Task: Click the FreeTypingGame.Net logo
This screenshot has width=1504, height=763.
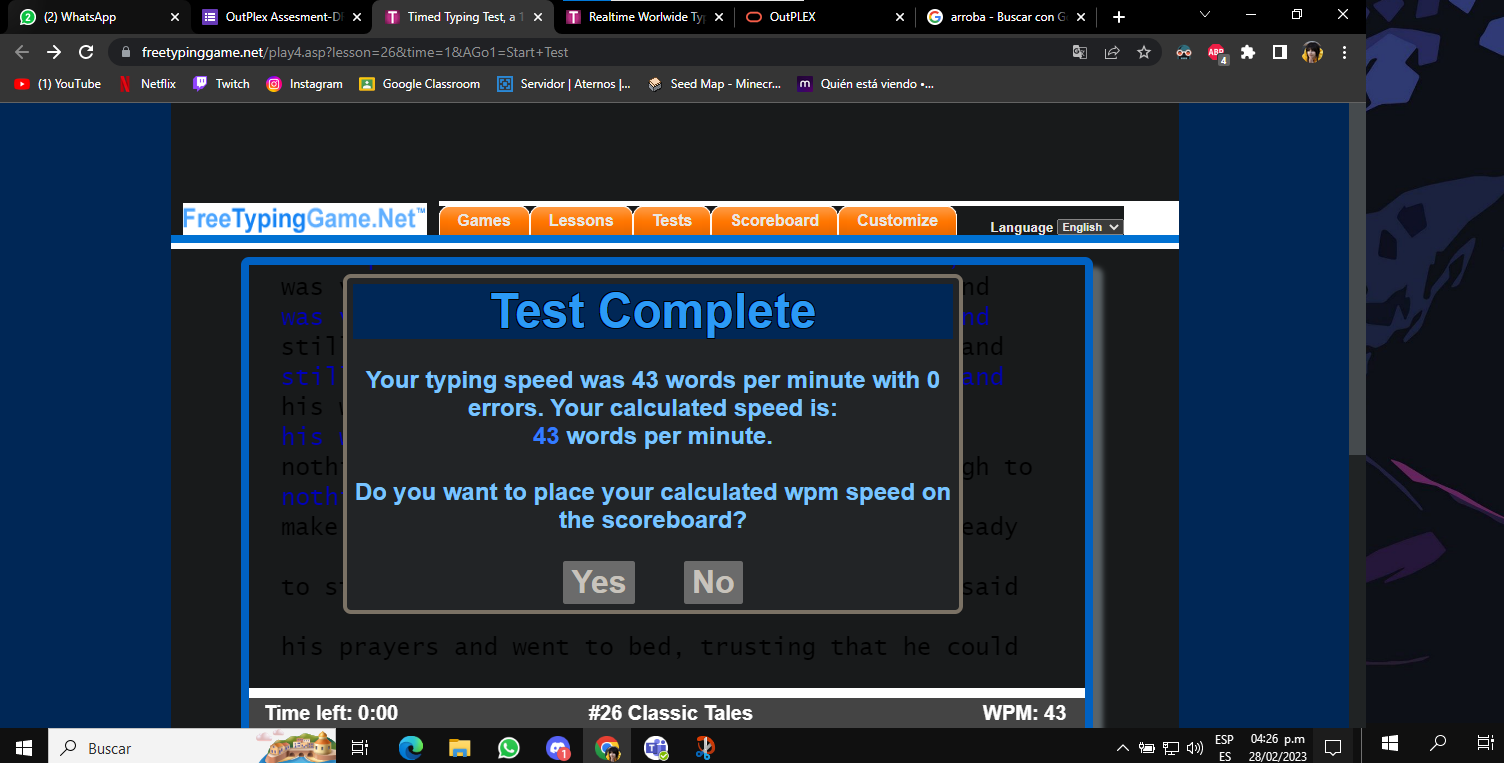Action: [x=305, y=220]
